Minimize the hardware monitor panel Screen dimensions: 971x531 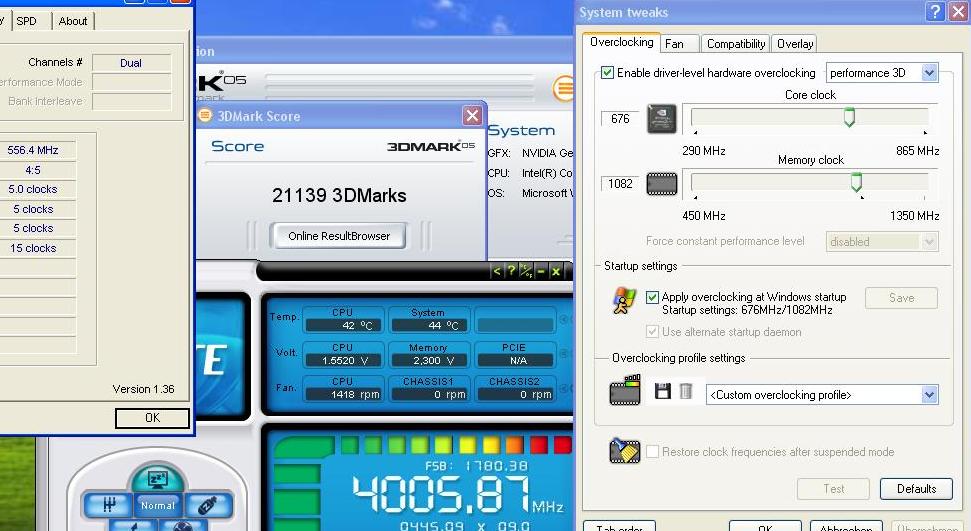(x=541, y=271)
